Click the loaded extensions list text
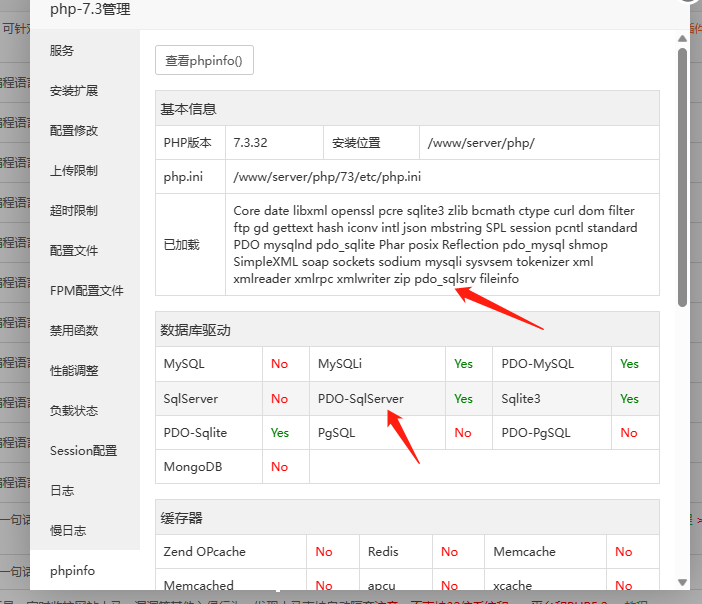This screenshot has width=702, height=604. point(435,244)
